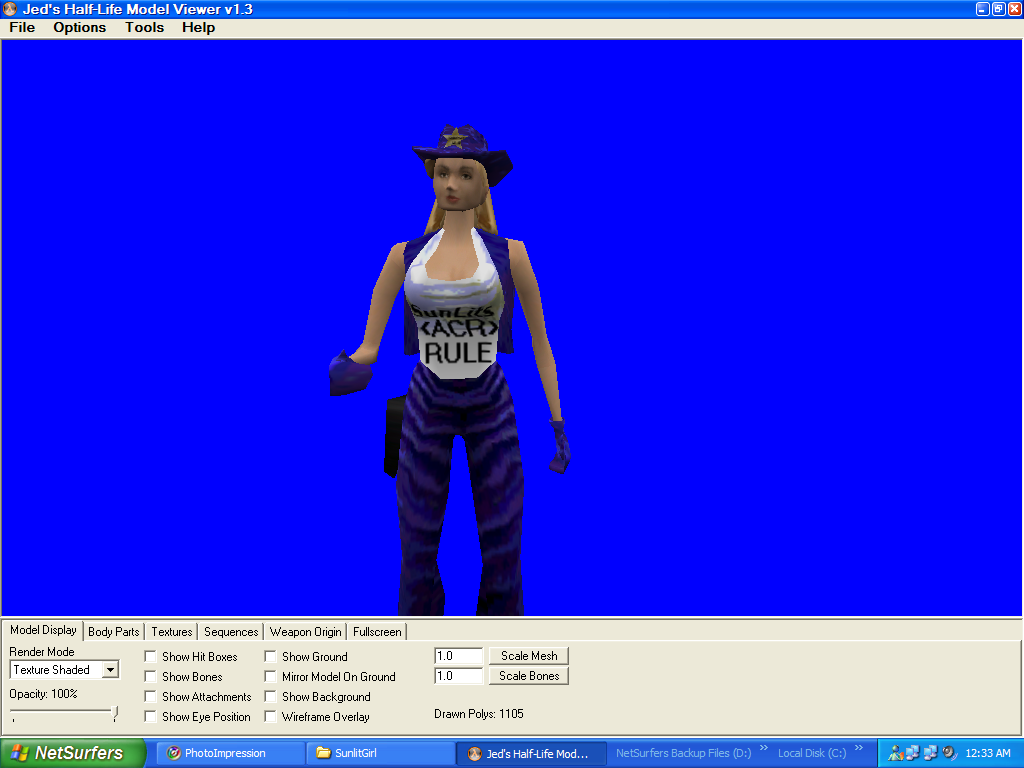Switch to the Body Parts tab
The width and height of the screenshot is (1024, 768).
[114, 632]
